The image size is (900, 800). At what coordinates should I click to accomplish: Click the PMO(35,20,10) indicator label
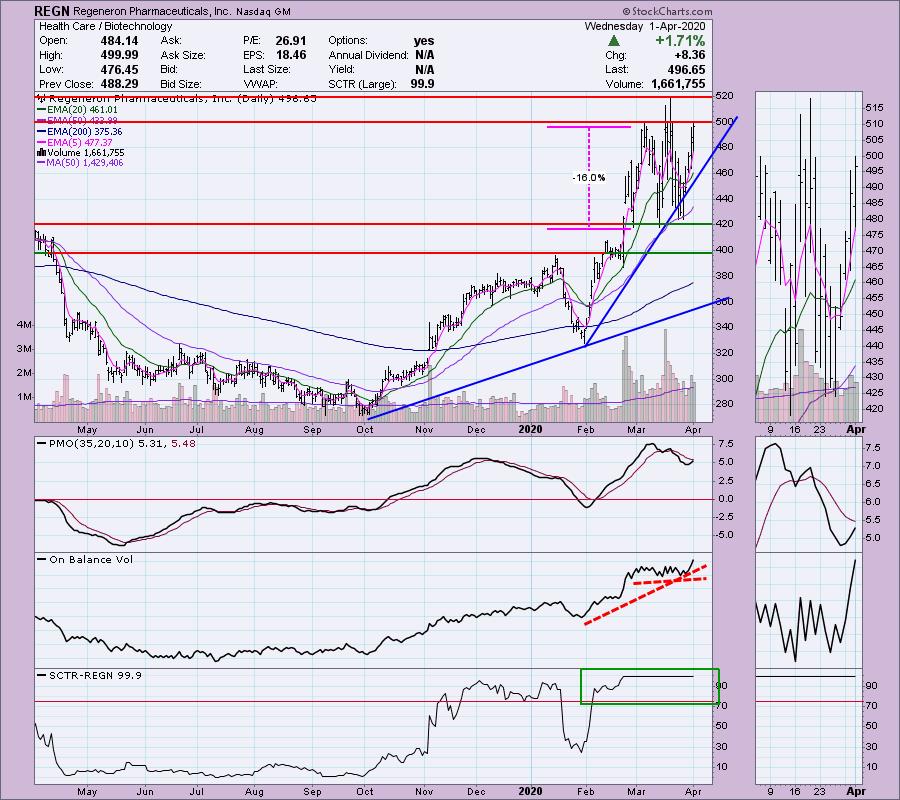pyautogui.click(x=117, y=444)
